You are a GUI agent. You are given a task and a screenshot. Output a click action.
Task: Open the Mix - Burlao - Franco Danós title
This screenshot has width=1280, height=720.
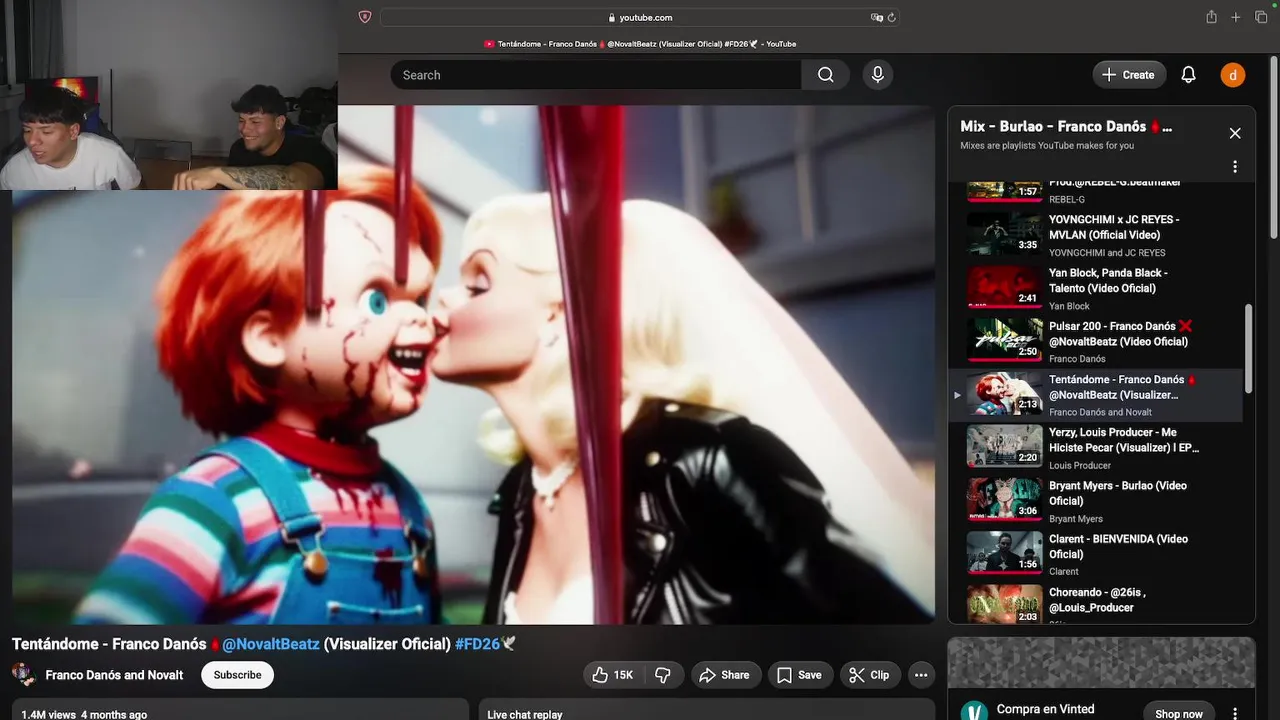pyautogui.click(x=1066, y=127)
